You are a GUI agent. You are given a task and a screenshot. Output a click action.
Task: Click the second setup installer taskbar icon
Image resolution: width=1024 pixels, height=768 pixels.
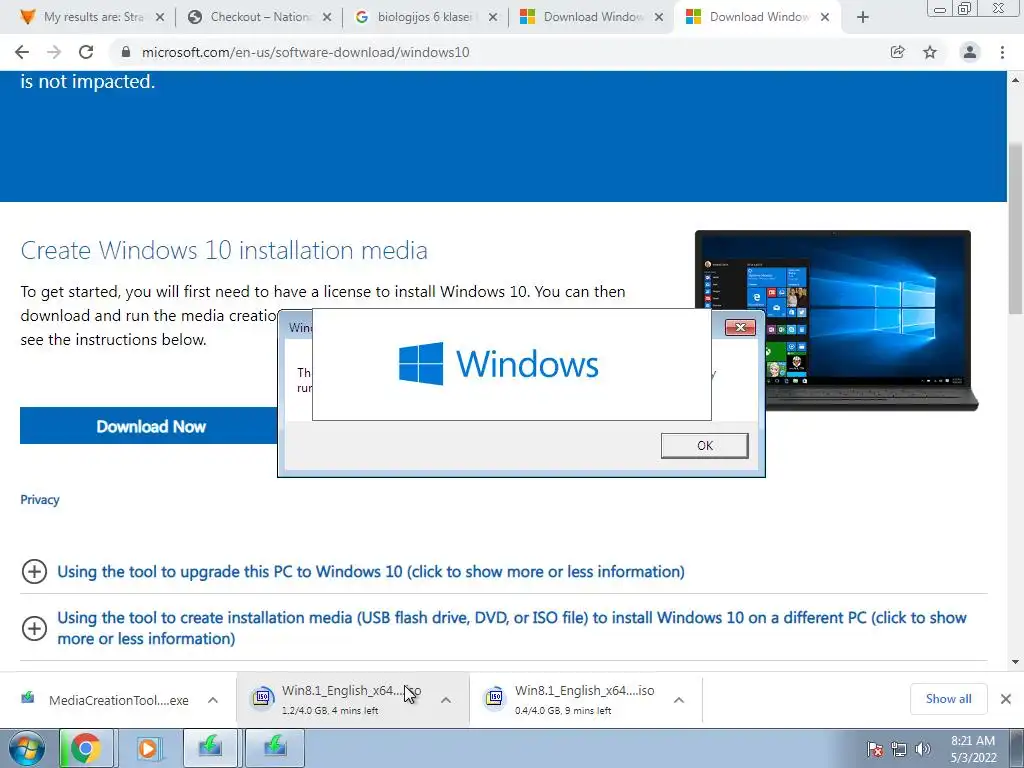[x=275, y=748]
